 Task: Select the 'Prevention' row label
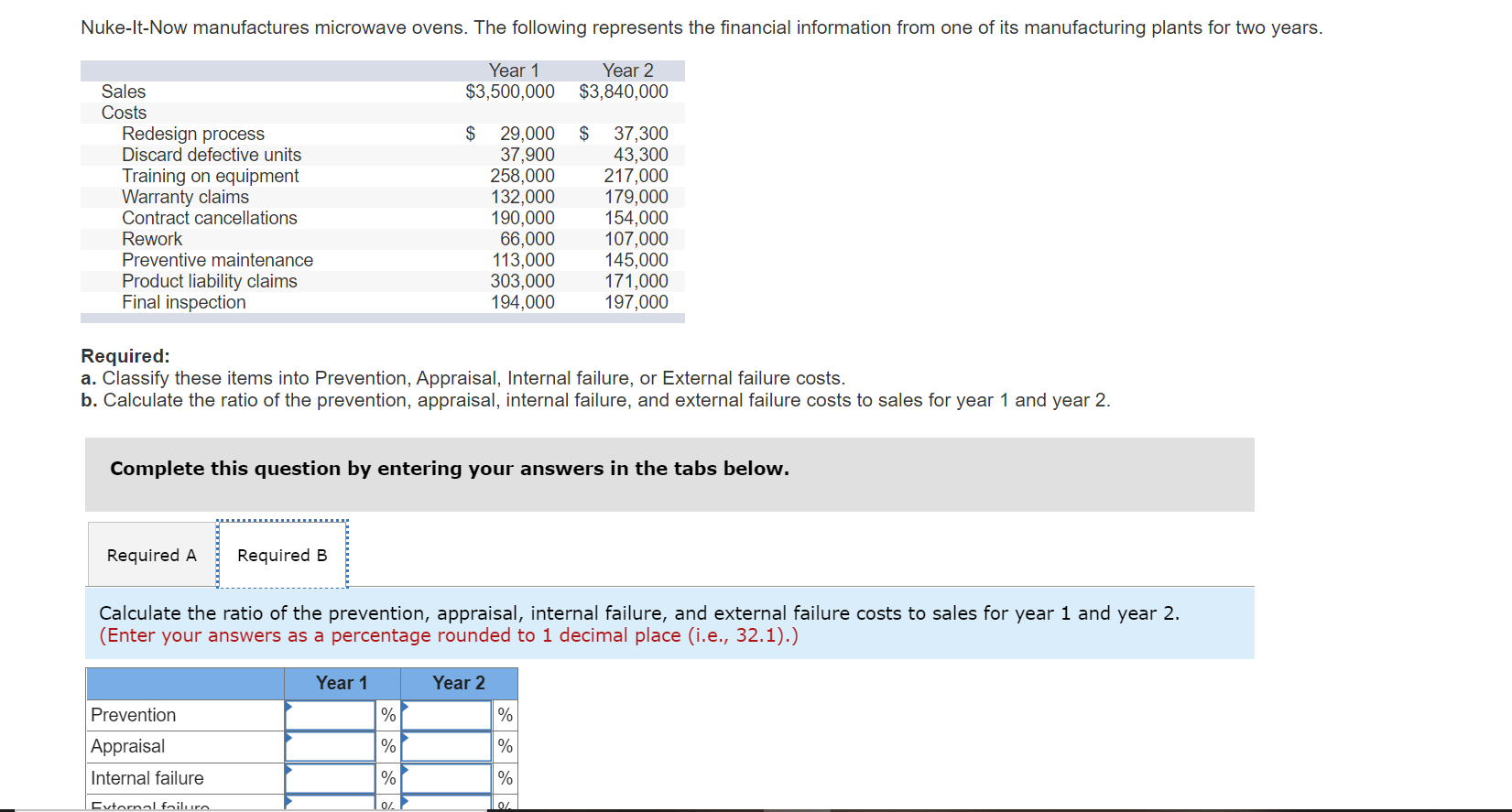click(x=134, y=715)
